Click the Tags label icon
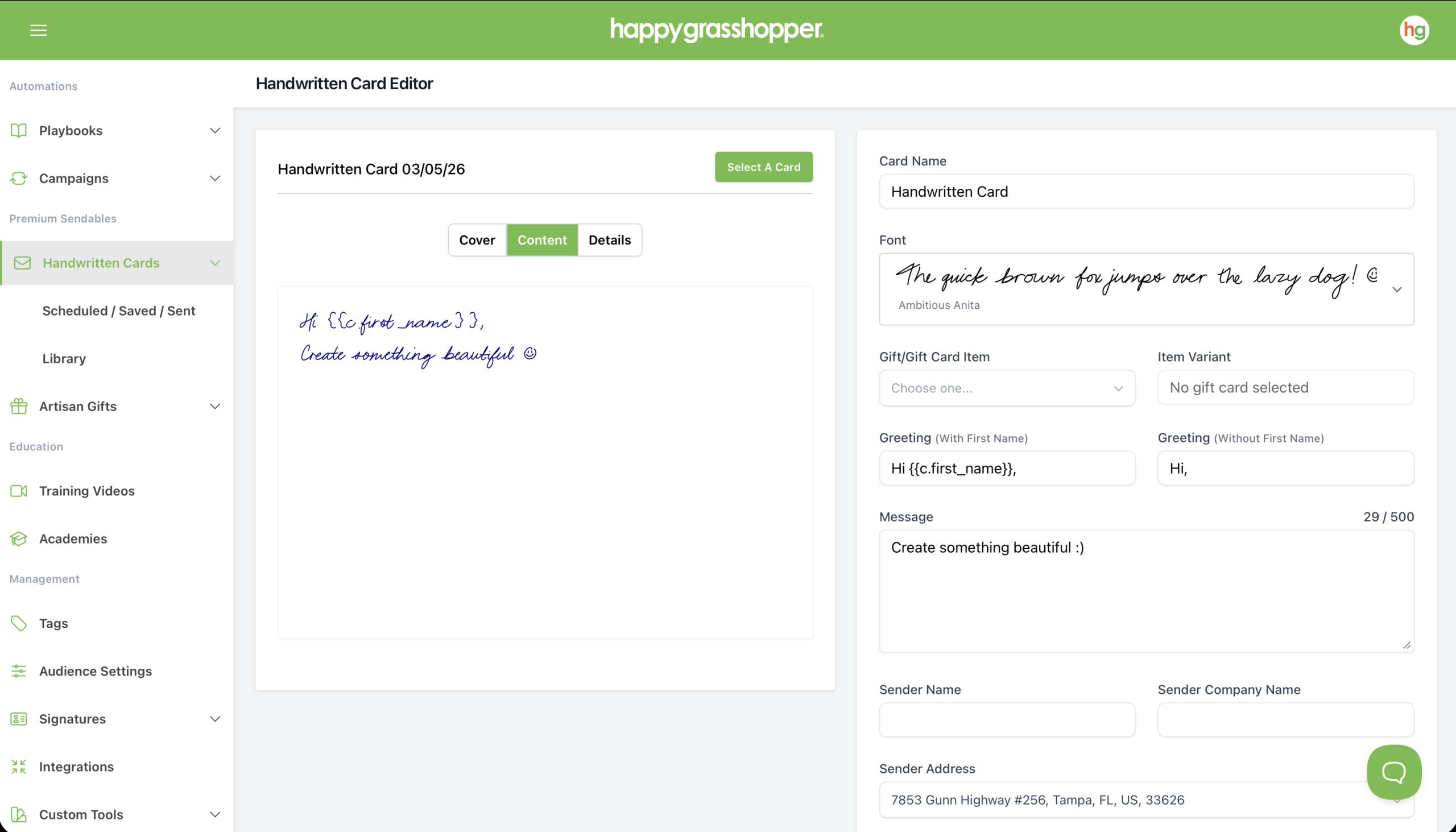 click(19, 623)
